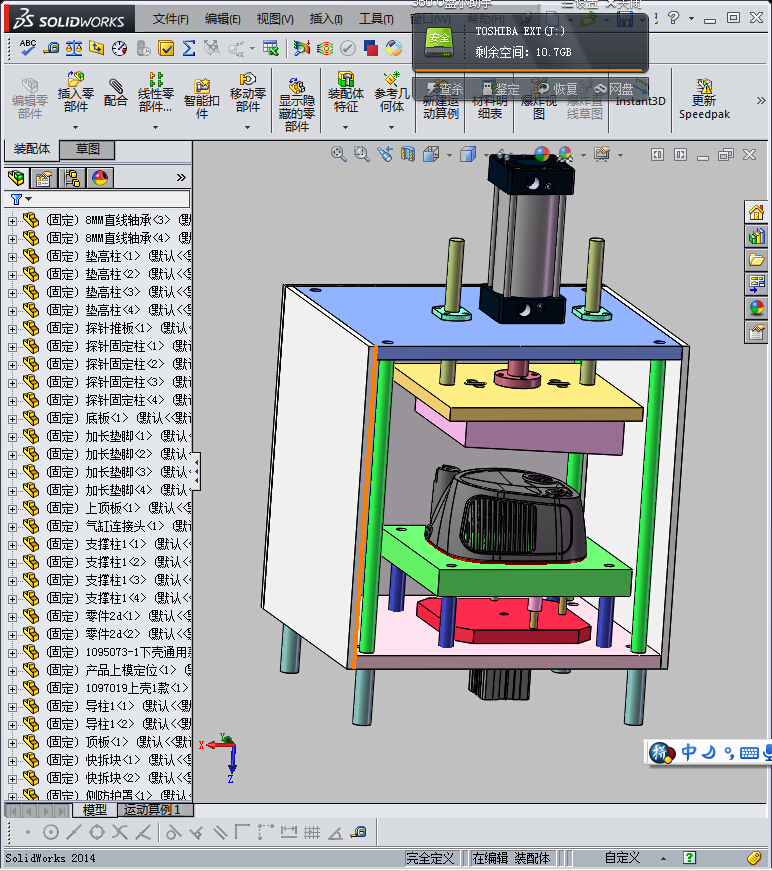Click Previous View icon in viewport toolbar
The height and width of the screenshot is (871, 772).
384,154
